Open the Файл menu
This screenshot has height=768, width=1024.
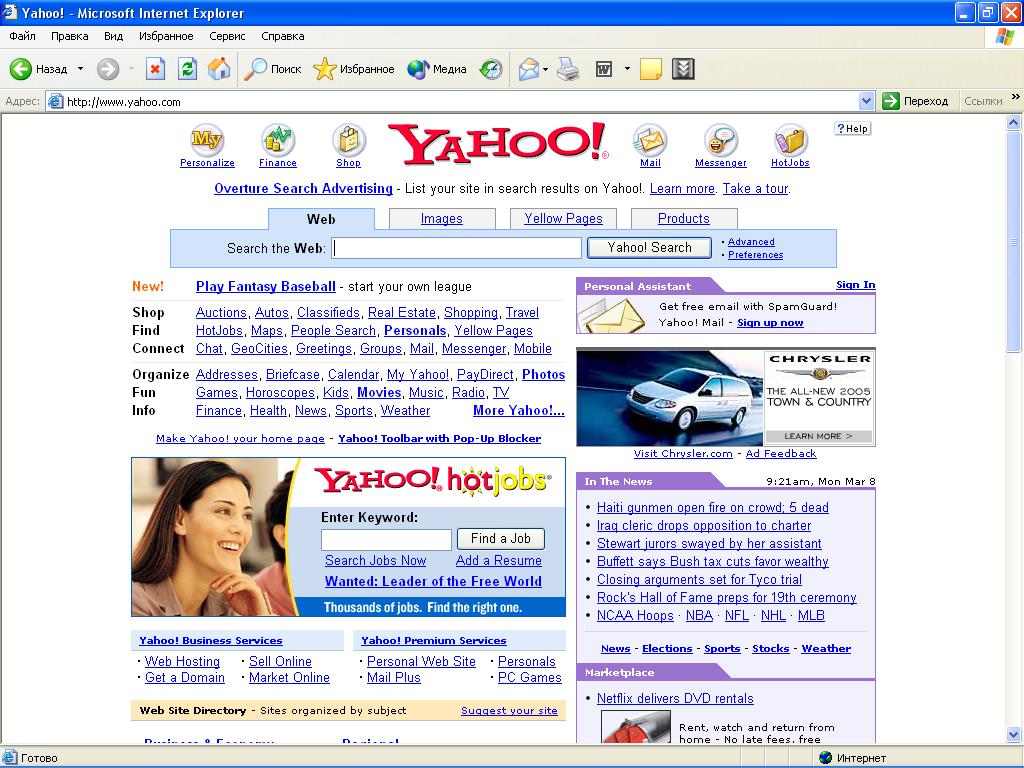[22, 36]
